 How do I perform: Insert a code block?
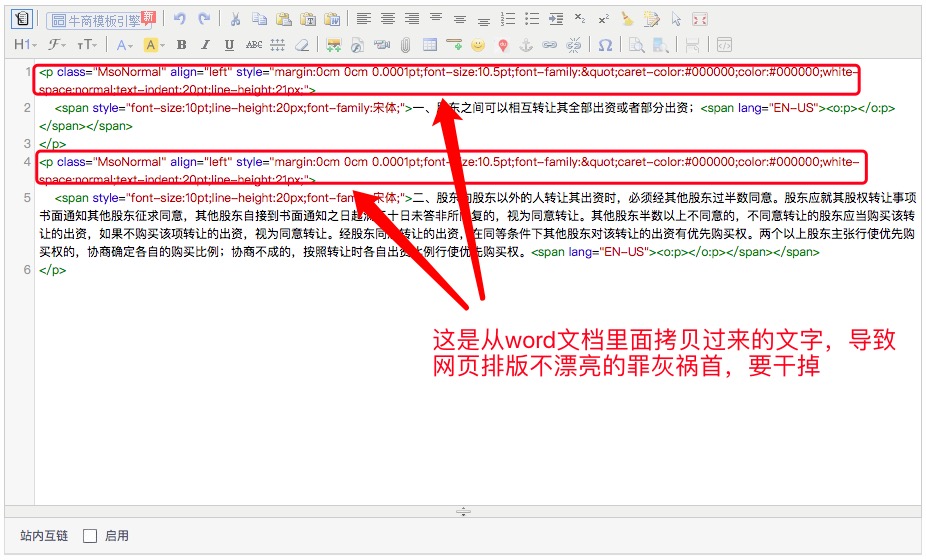pos(724,45)
